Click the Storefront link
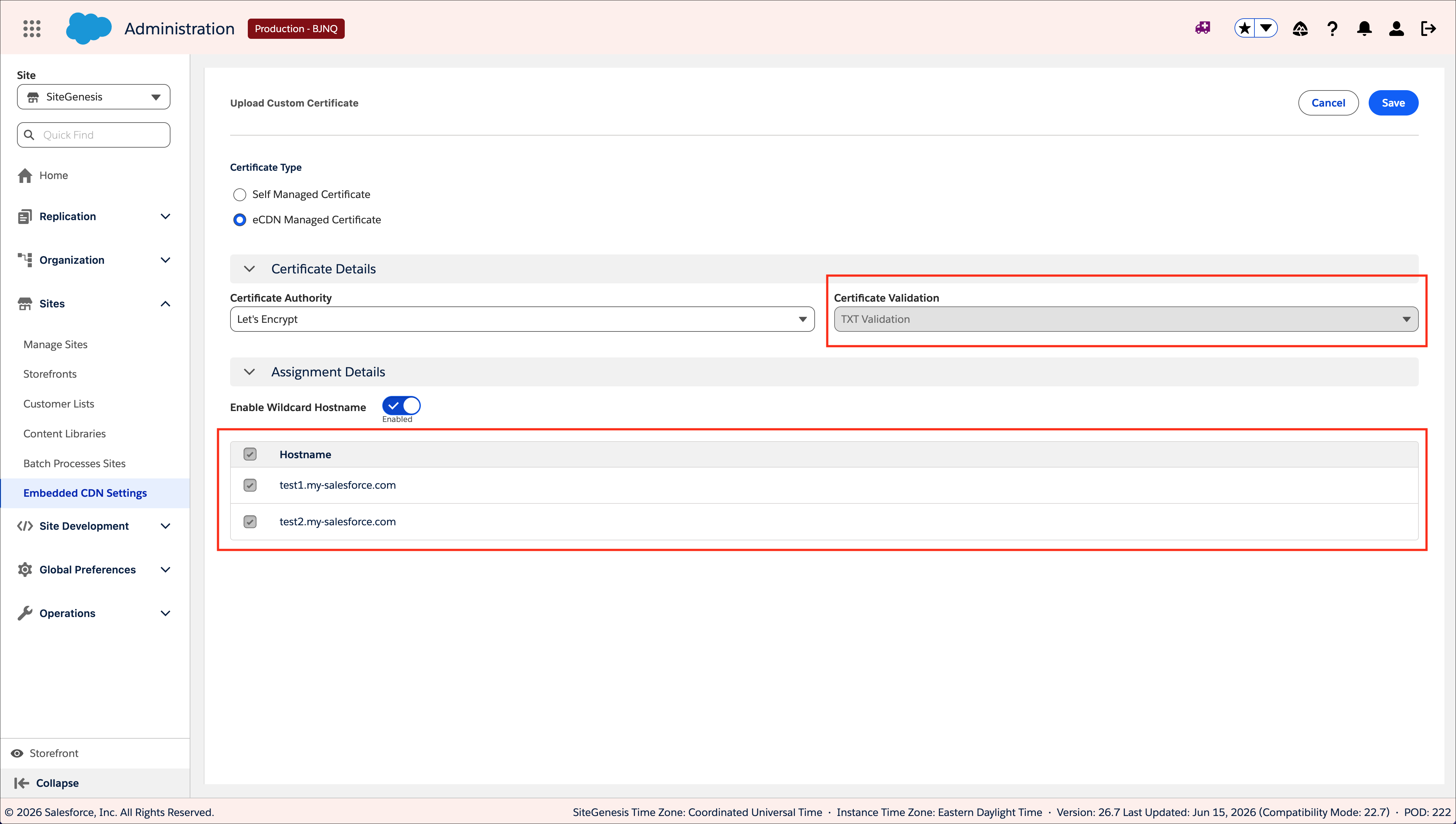 pyautogui.click(x=54, y=753)
